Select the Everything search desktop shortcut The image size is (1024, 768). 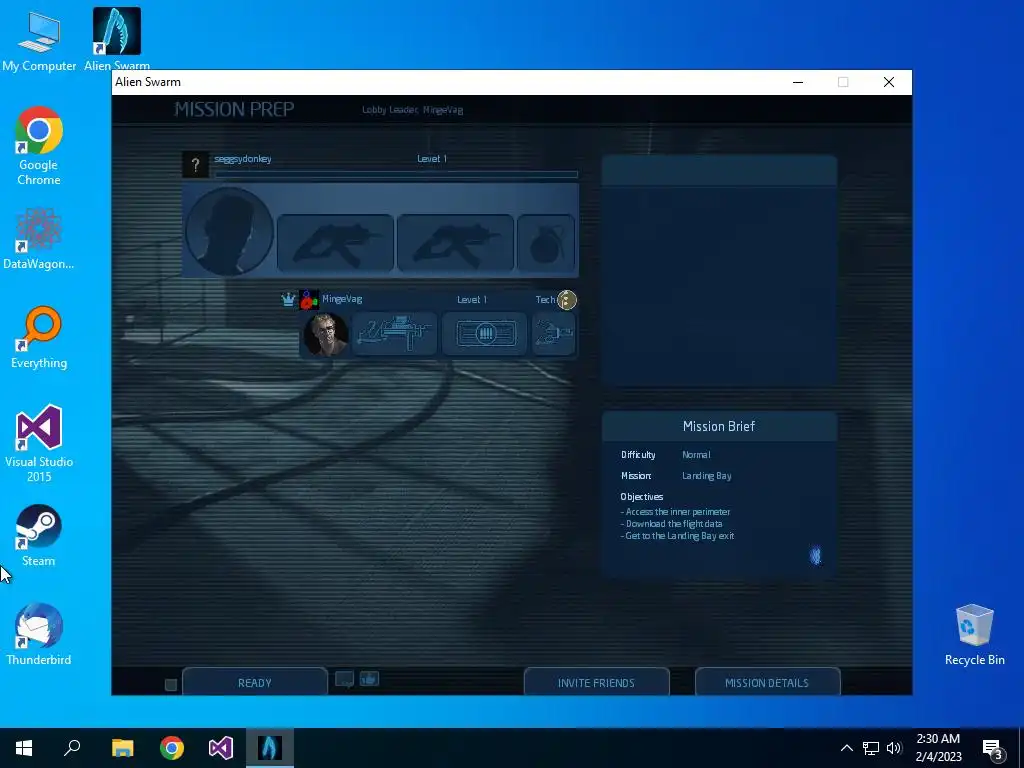(x=39, y=338)
